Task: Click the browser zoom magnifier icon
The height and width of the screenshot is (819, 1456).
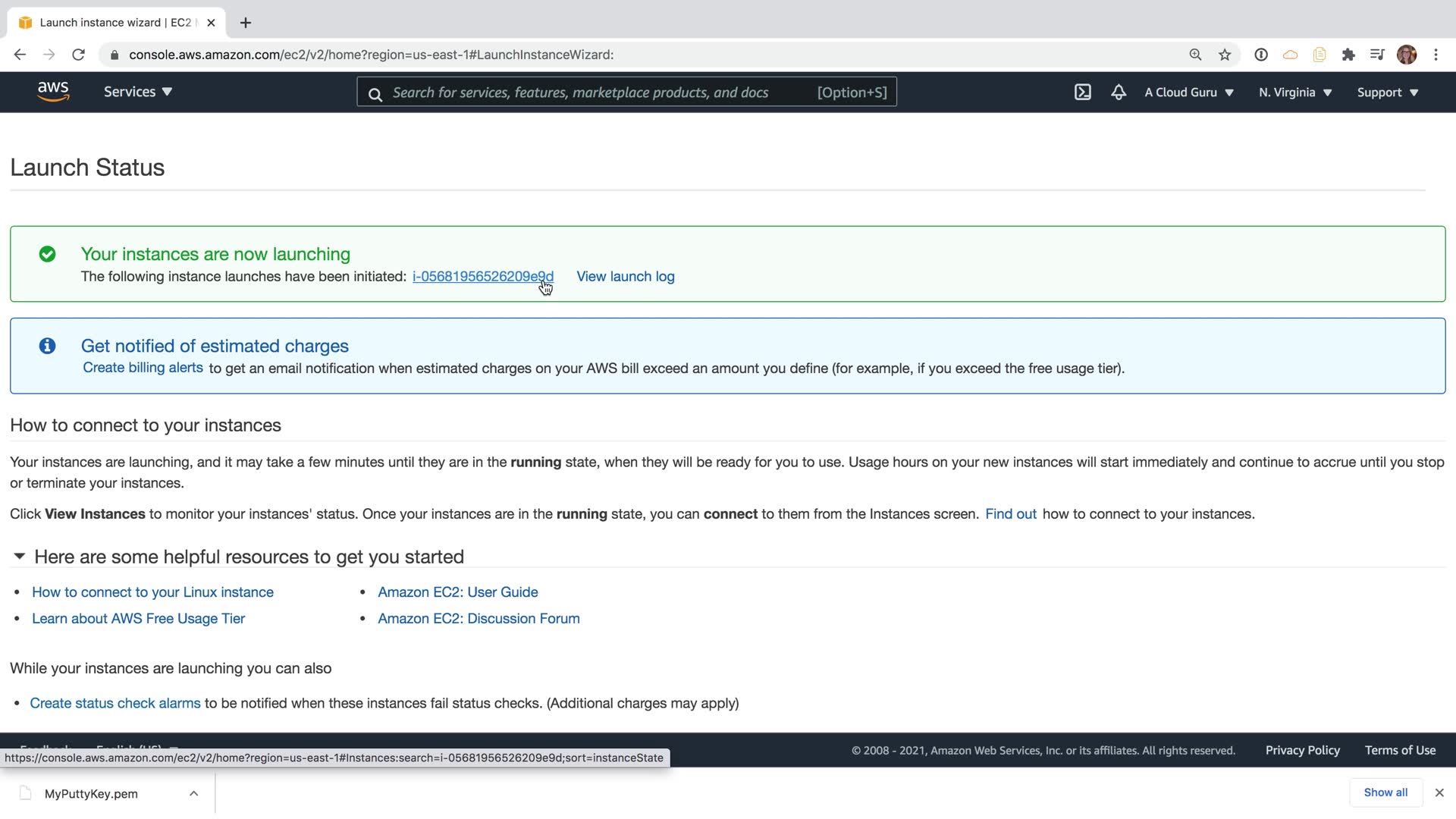Action: tap(1195, 55)
